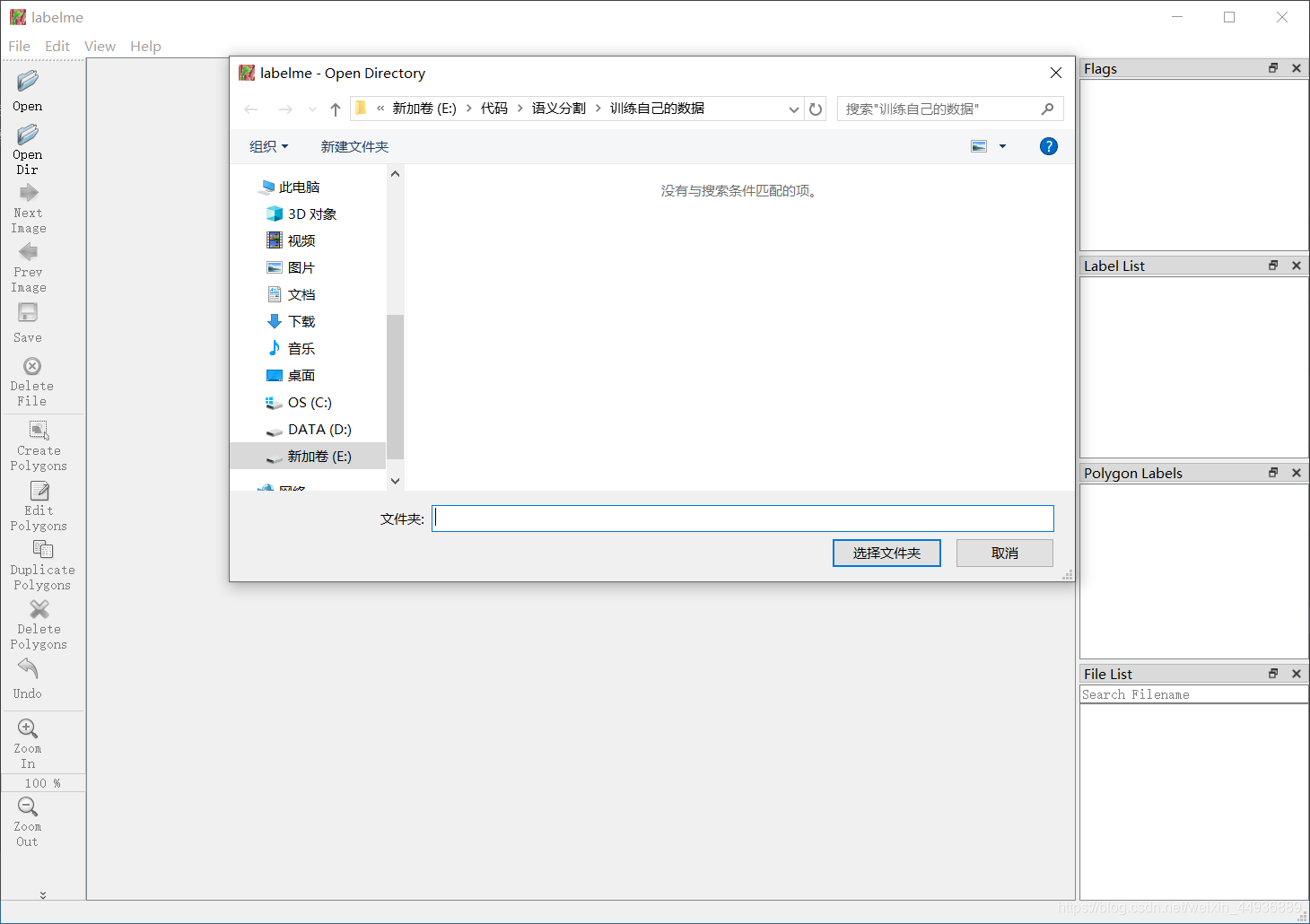Open the 组织 dropdown menu

tap(268, 146)
